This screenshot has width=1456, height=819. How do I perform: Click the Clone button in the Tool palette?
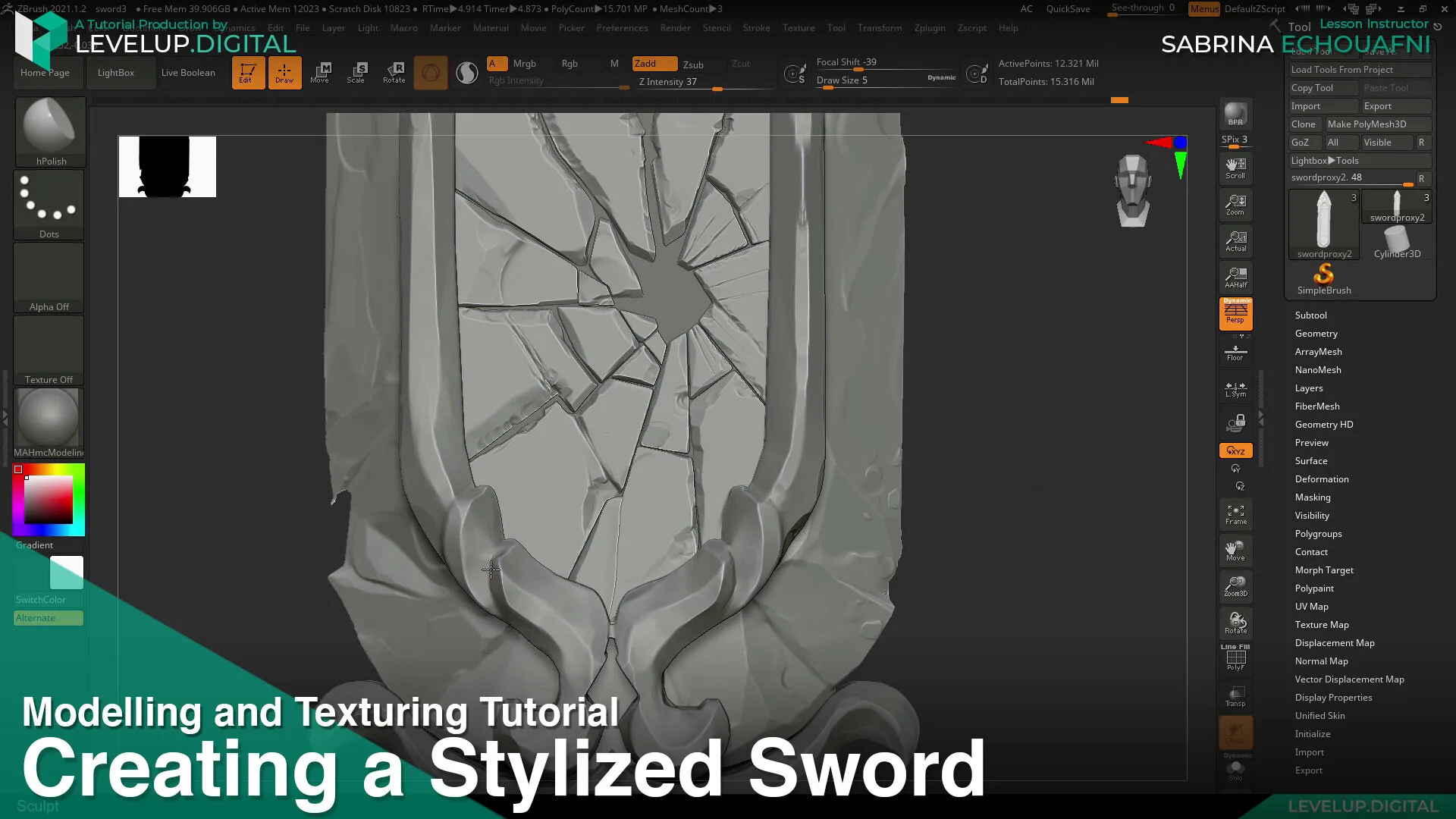tap(1304, 124)
